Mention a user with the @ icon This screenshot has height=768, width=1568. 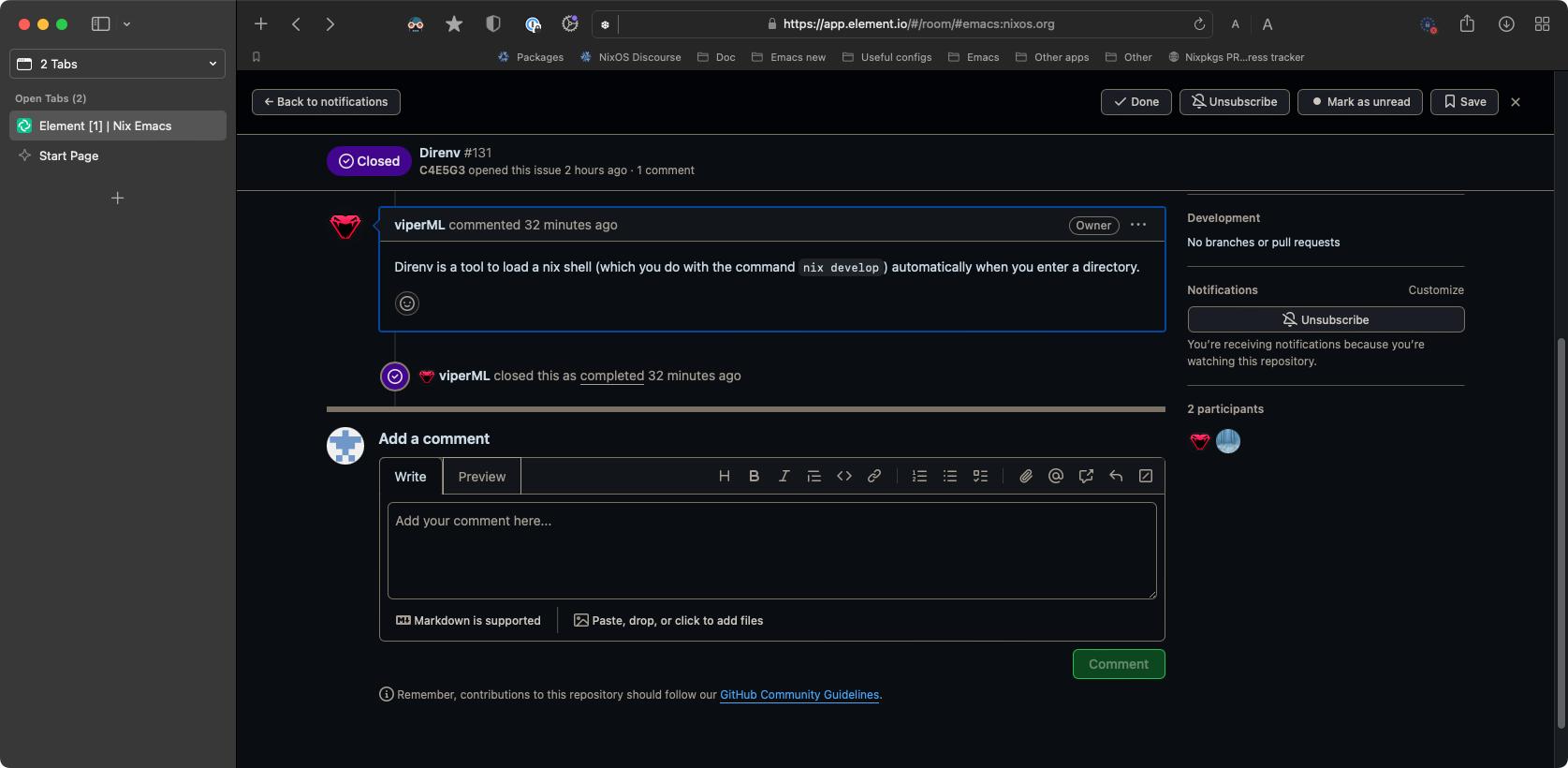[x=1055, y=476]
